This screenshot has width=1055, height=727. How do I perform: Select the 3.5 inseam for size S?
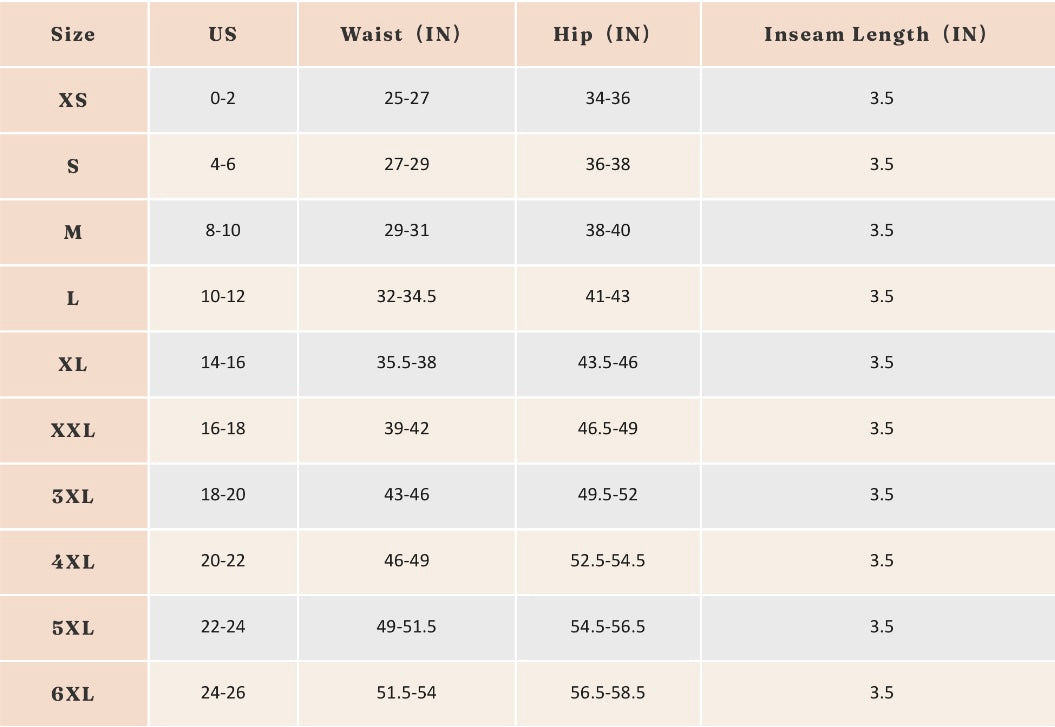881,164
